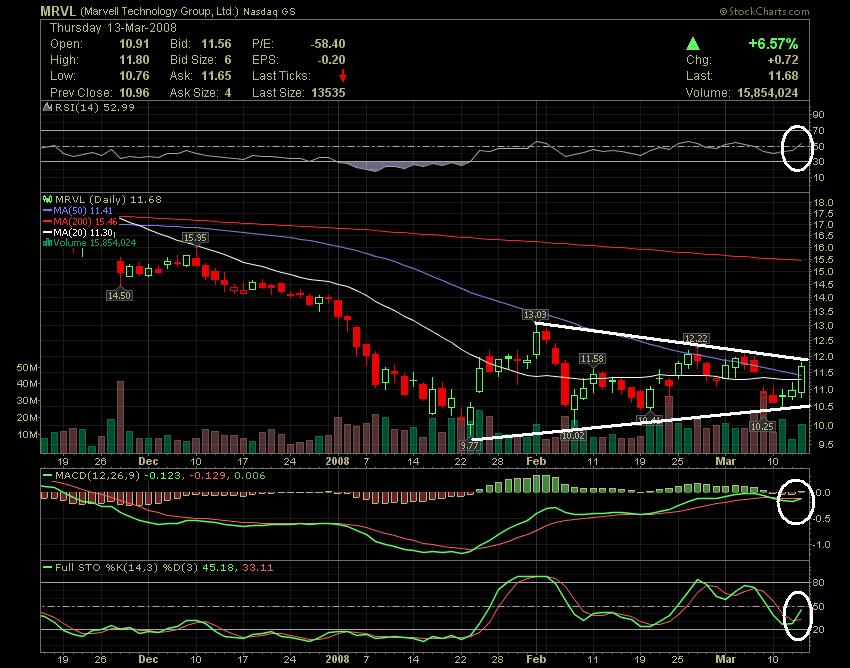Click the 80 level on the stochastic axis
The height and width of the screenshot is (668, 850).
(818, 583)
